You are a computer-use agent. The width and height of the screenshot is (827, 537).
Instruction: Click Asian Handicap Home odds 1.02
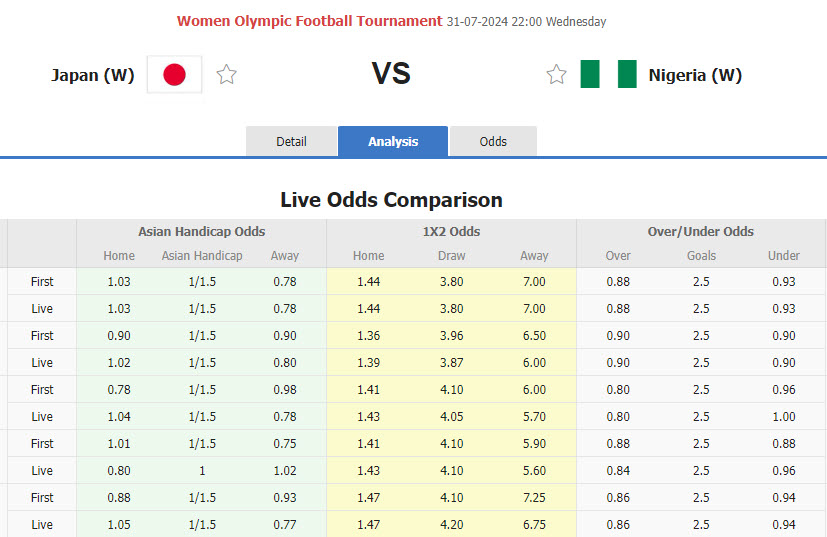click(x=119, y=362)
